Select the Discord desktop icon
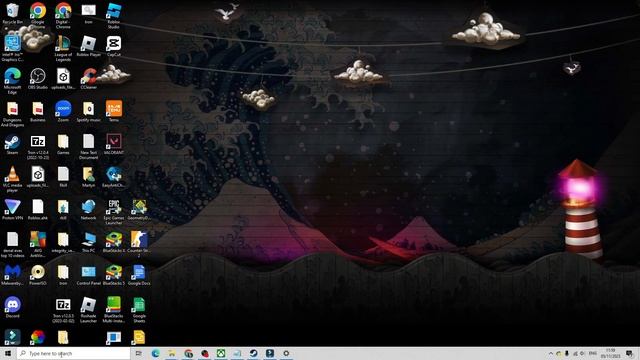The width and height of the screenshot is (640, 360). point(12,307)
